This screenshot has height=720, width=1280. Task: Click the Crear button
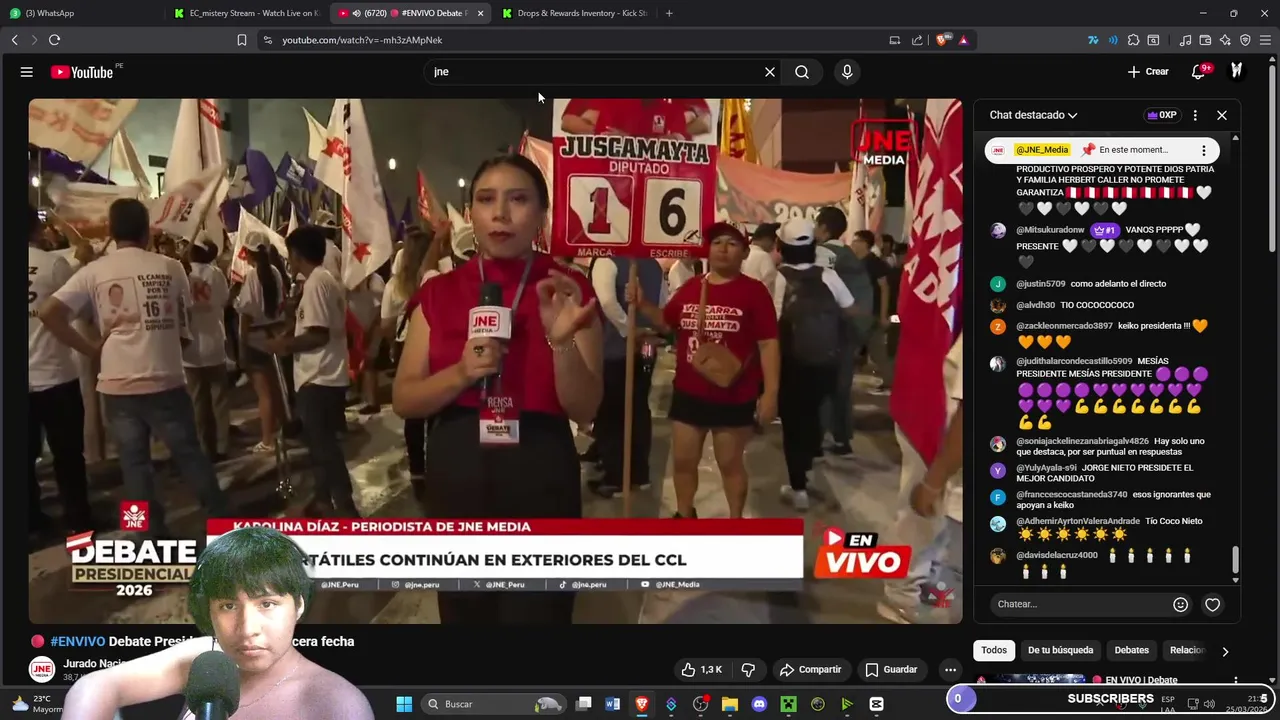point(1148,72)
